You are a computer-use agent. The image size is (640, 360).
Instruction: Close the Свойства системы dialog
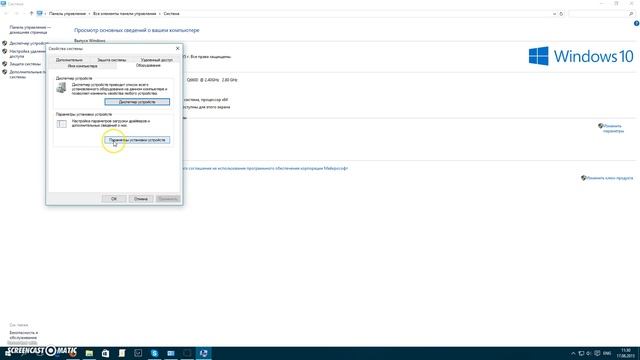[x=178, y=48]
